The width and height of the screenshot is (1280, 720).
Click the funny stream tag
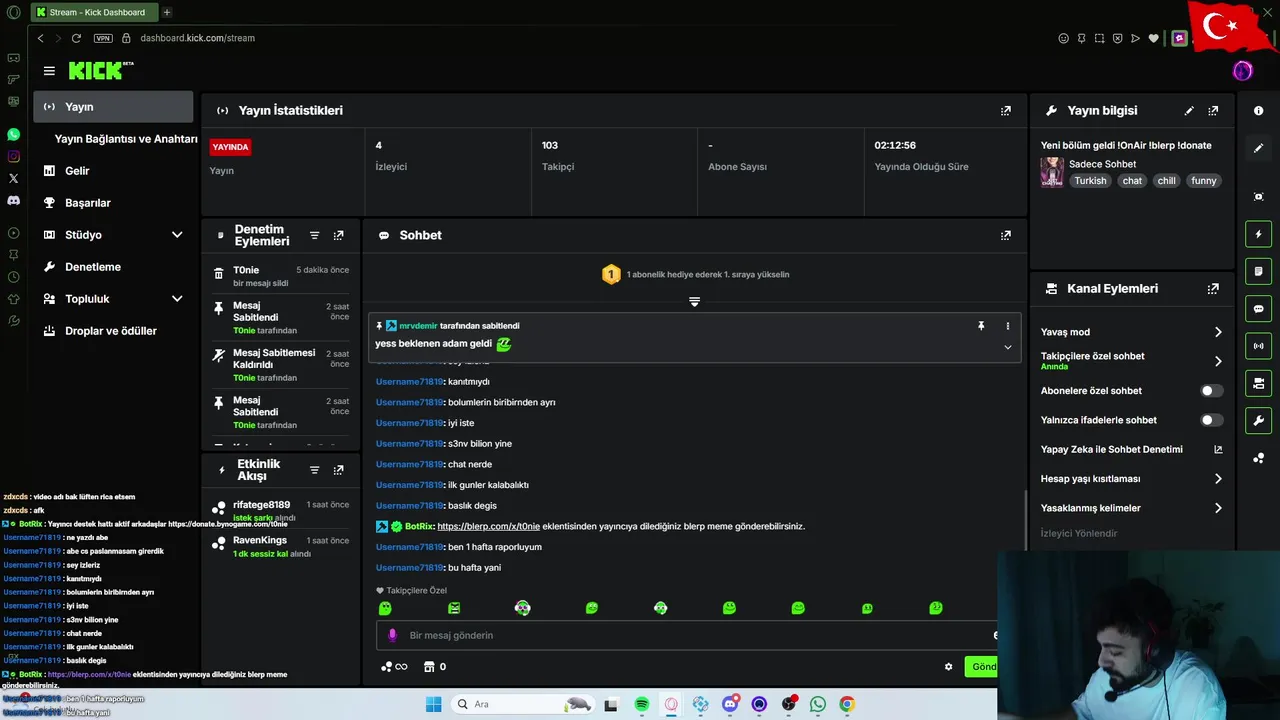click(1204, 181)
